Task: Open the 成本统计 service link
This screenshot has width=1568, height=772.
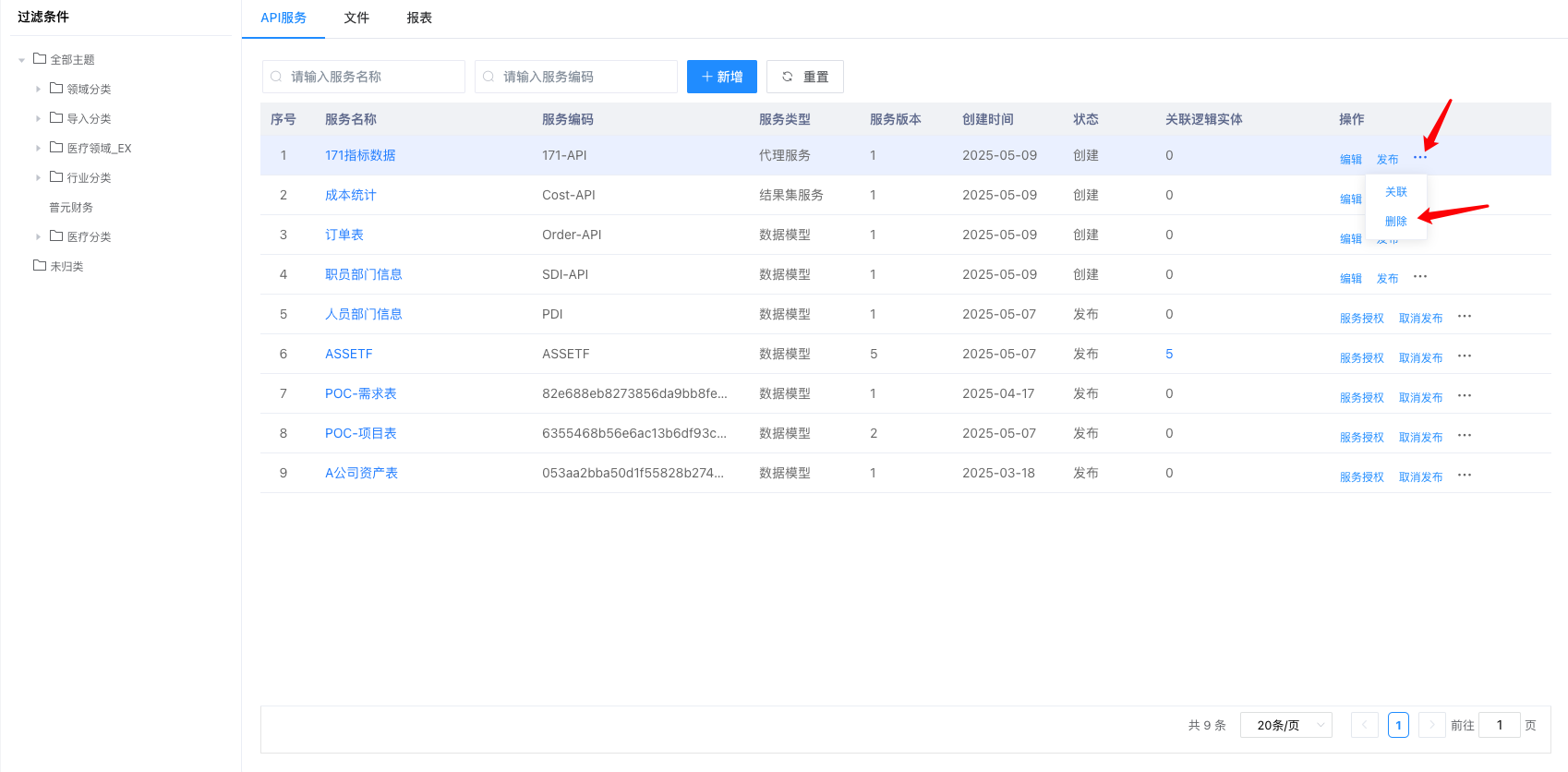Action: coord(350,195)
